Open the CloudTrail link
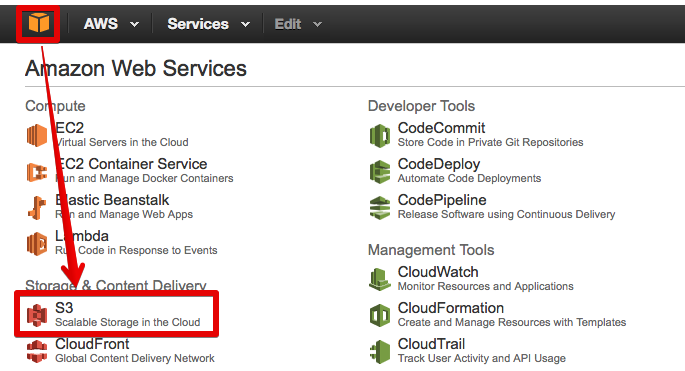Screen dimensions: 685x371 pyautogui.click(x=431, y=344)
